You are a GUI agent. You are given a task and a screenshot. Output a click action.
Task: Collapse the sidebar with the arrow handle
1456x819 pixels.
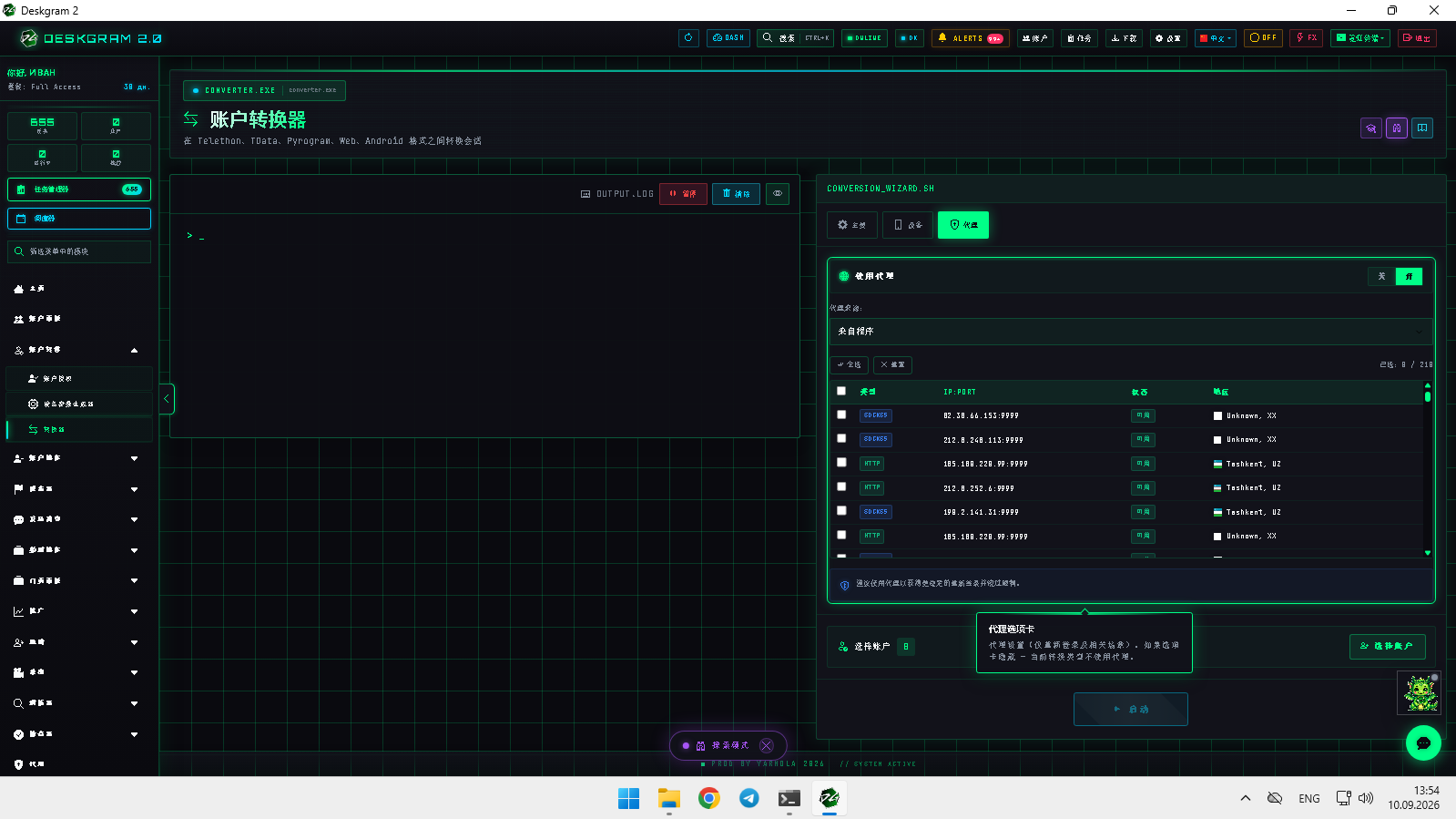(x=167, y=399)
